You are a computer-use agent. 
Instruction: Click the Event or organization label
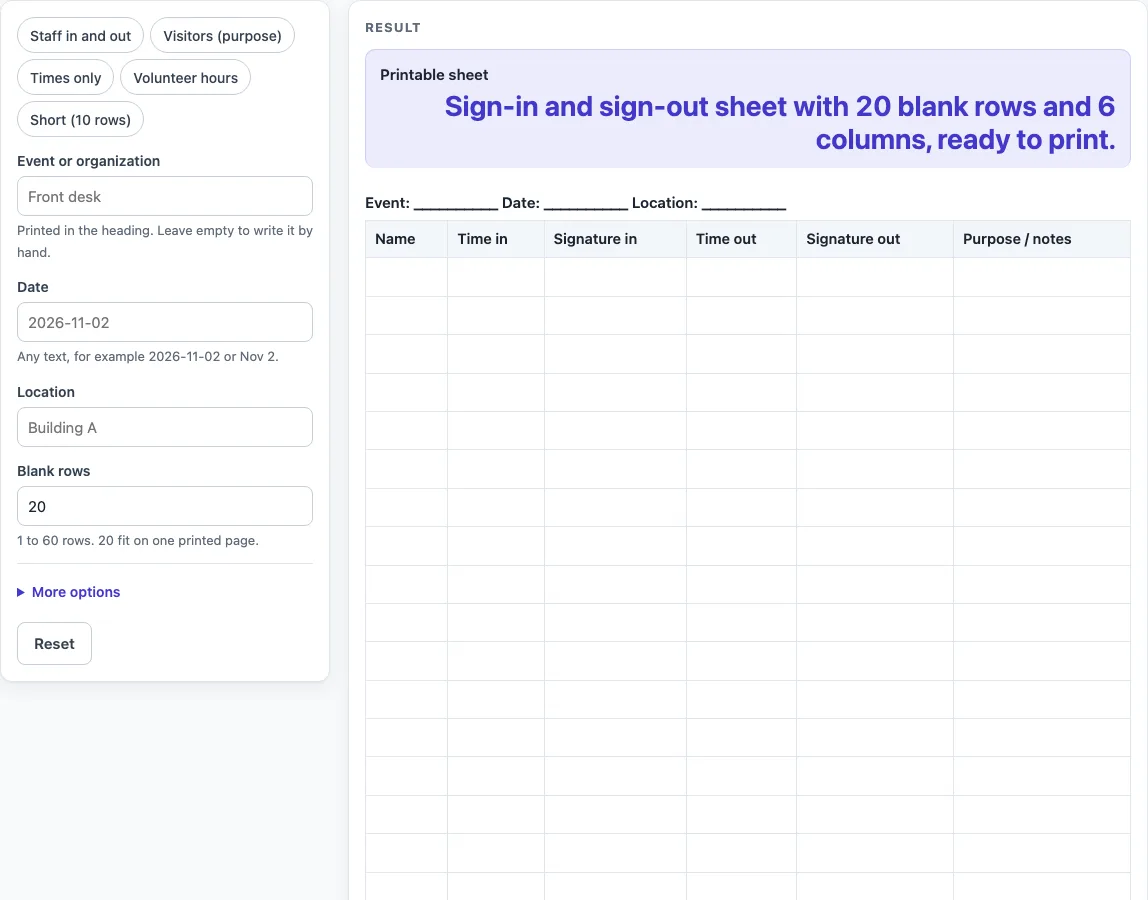pyautogui.click(x=89, y=161)
